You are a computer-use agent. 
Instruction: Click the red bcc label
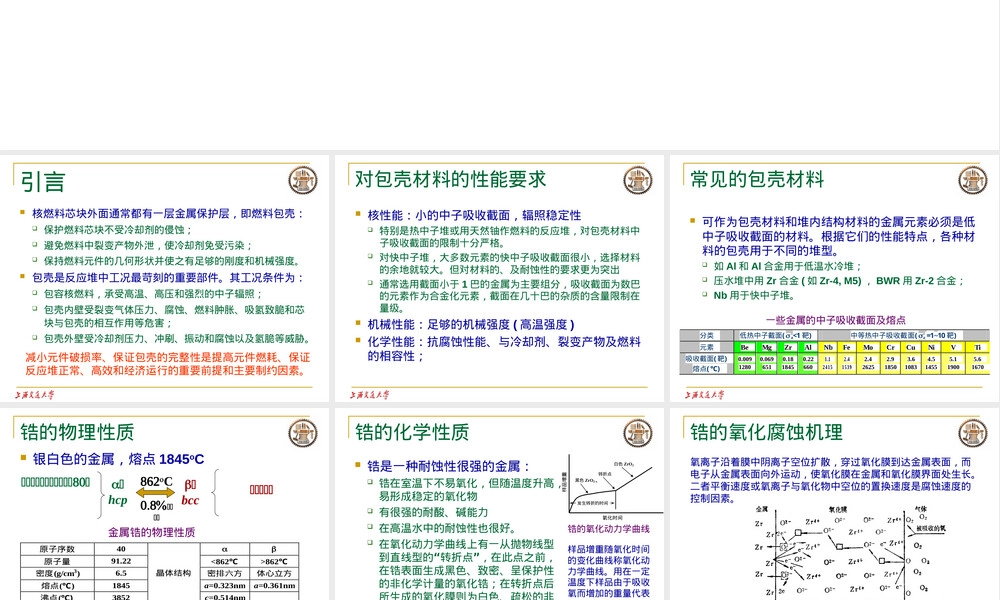coord(190,500)
